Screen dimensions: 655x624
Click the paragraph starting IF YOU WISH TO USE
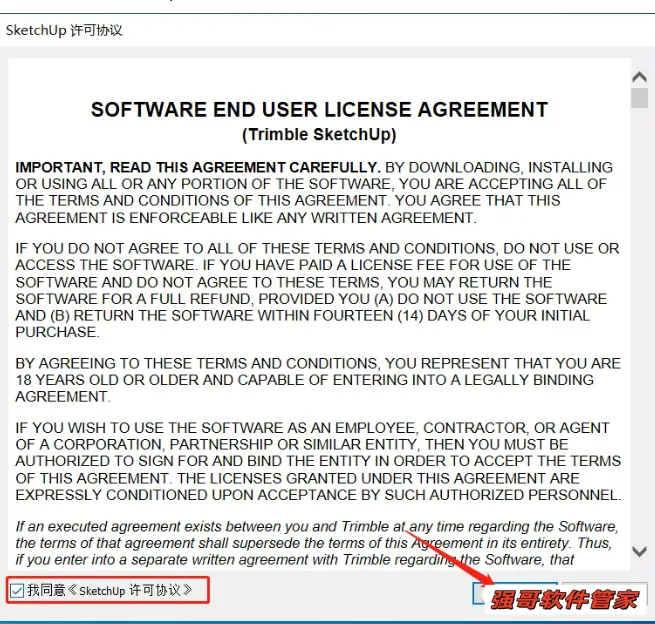tap(318, 461)
